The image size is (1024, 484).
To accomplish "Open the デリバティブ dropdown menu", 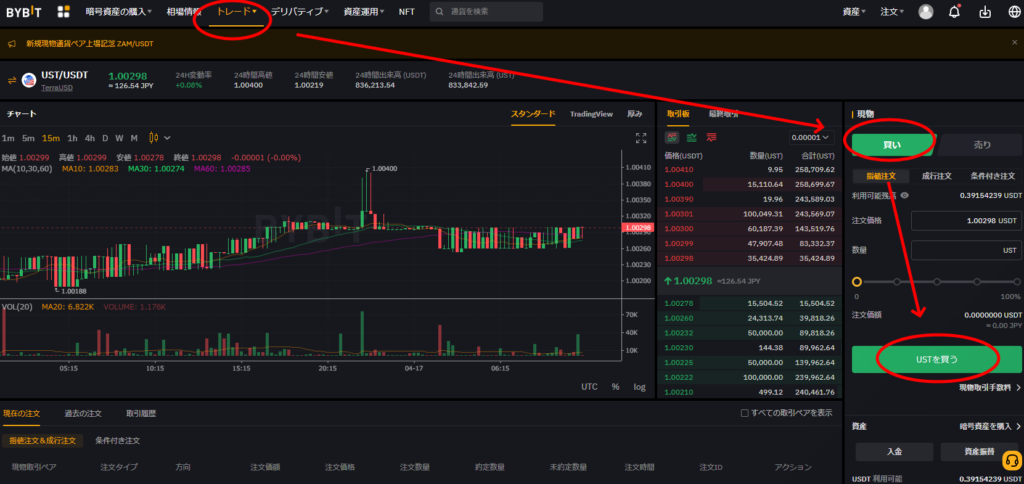I will [x=299, y=12].
